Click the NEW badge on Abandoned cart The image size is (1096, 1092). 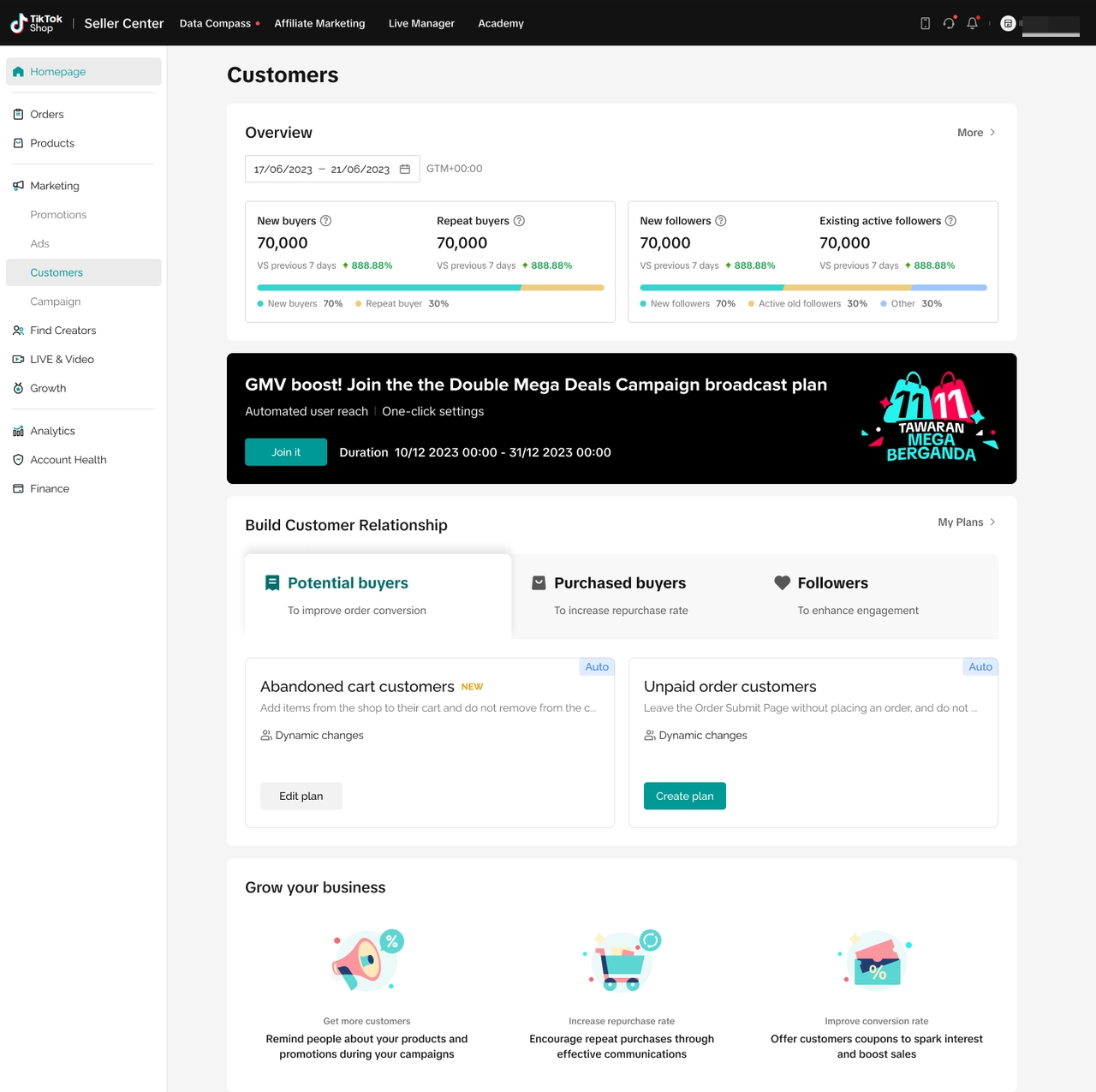[x=472, y=687]
